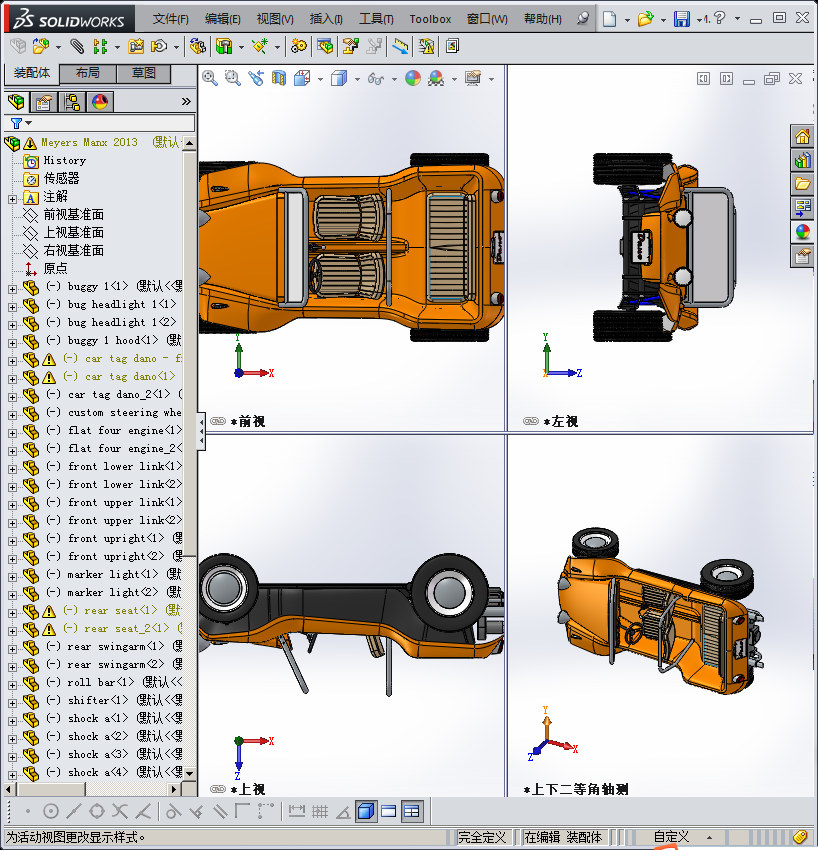Click the Linear Component Pattern icon

click(x=100, y=47)
